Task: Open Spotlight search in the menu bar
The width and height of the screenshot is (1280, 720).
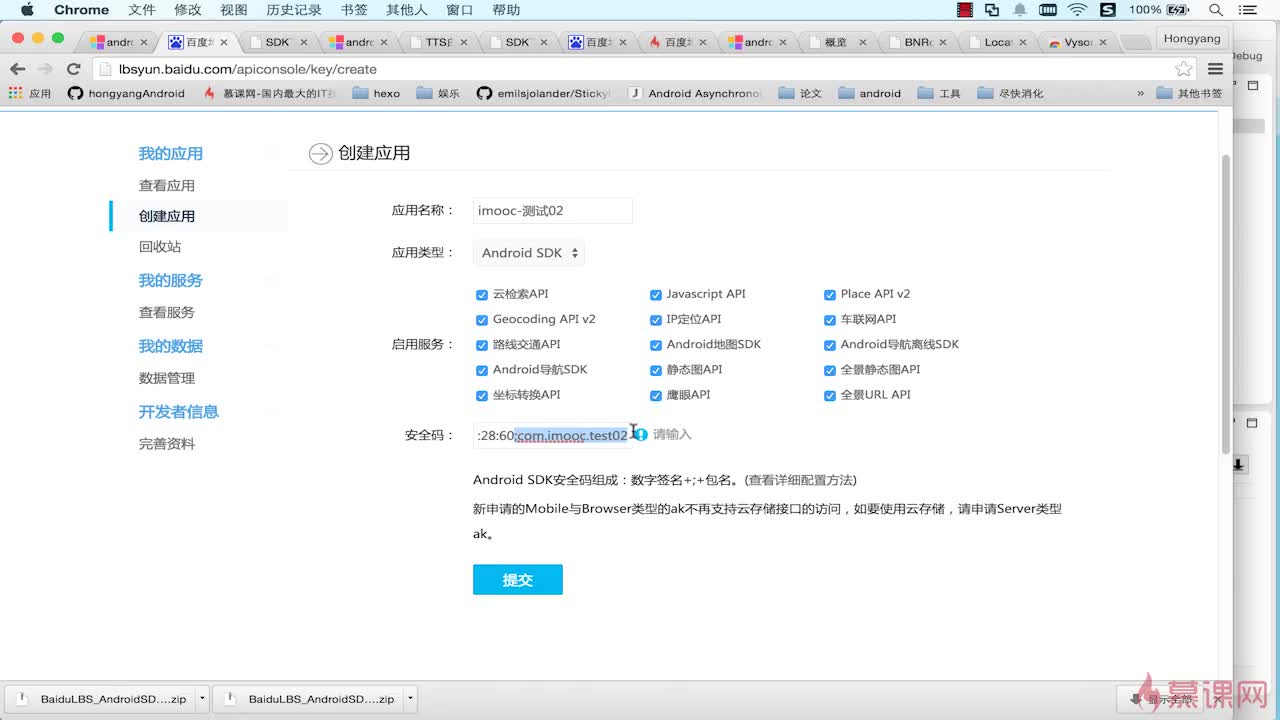Action: point(1216,10)
